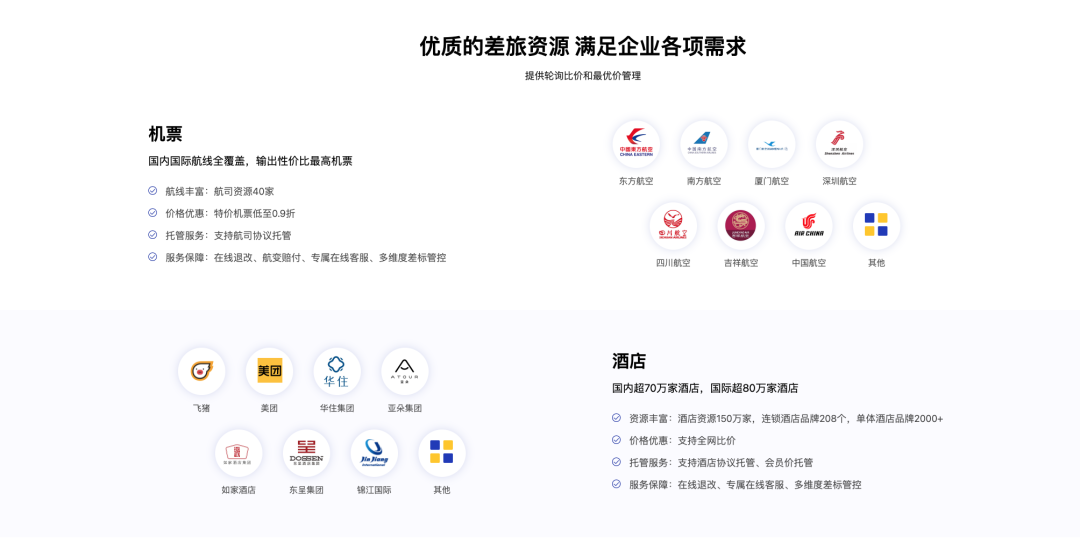Click the text 支持酒店协议托管、会员价托管

(745, 462)
